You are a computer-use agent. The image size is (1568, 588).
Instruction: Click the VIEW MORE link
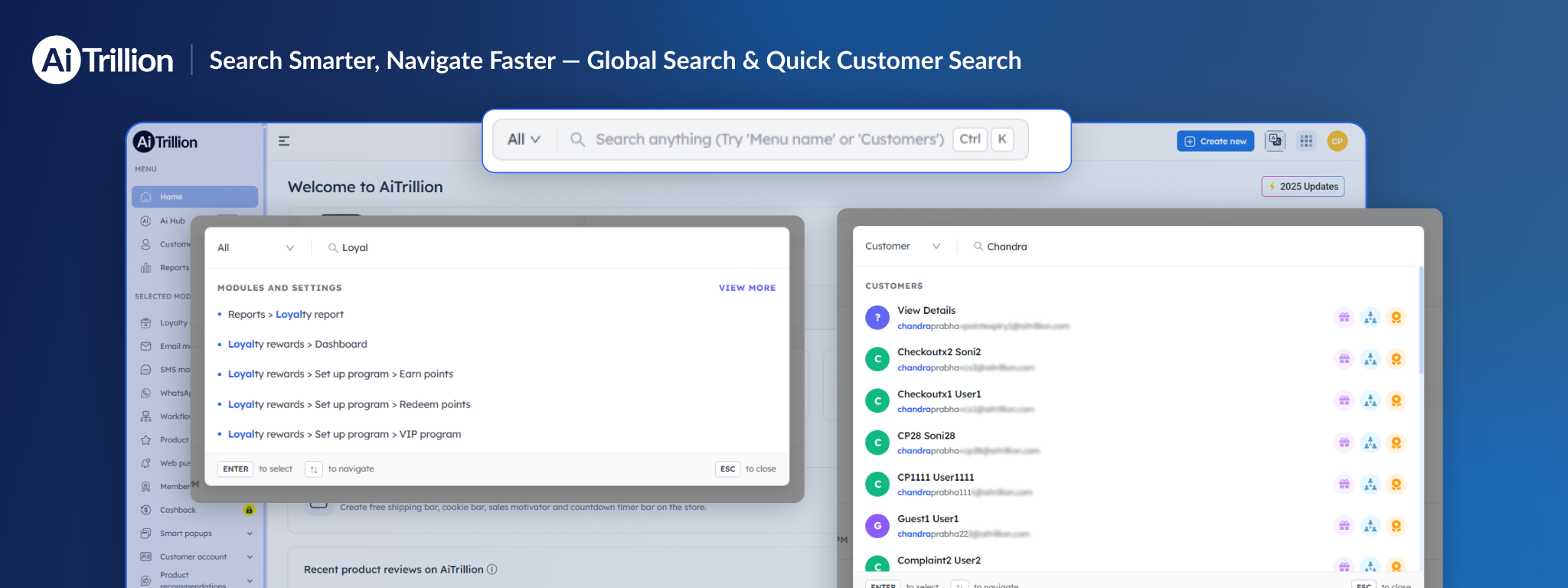click(747, 288)
